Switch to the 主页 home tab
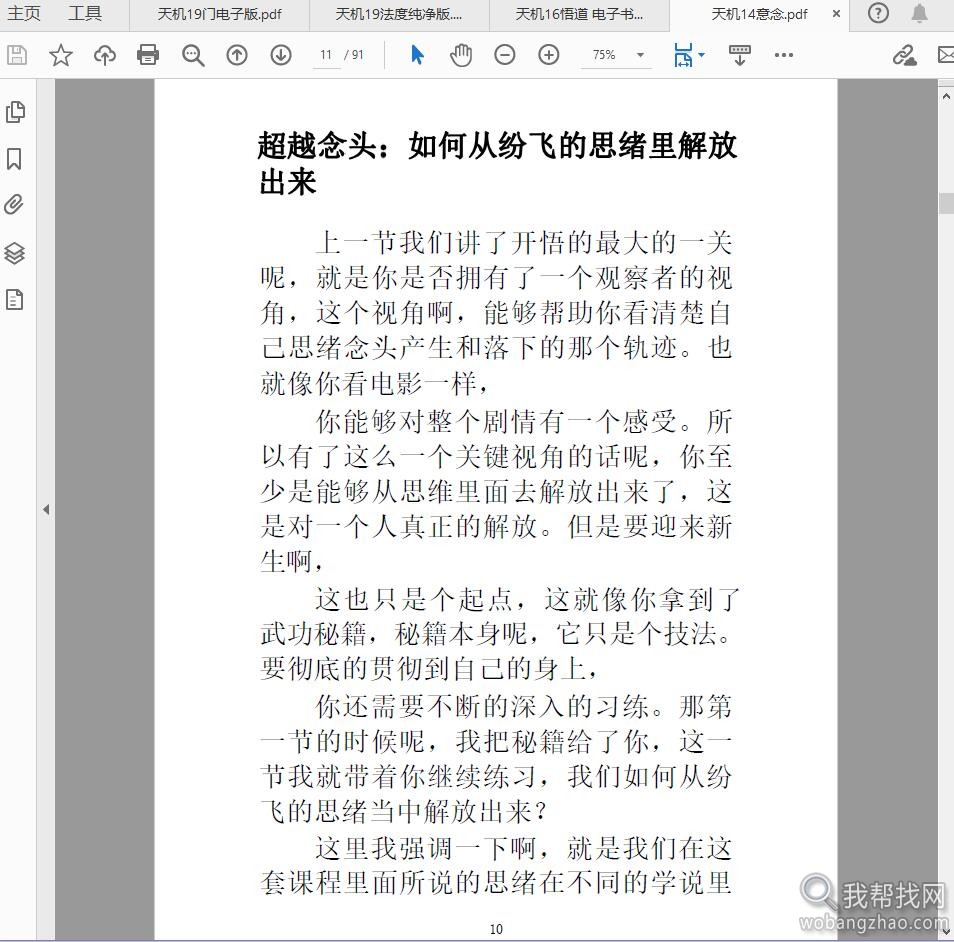This screenshot has width=954, height=942. tap(24, 13)
